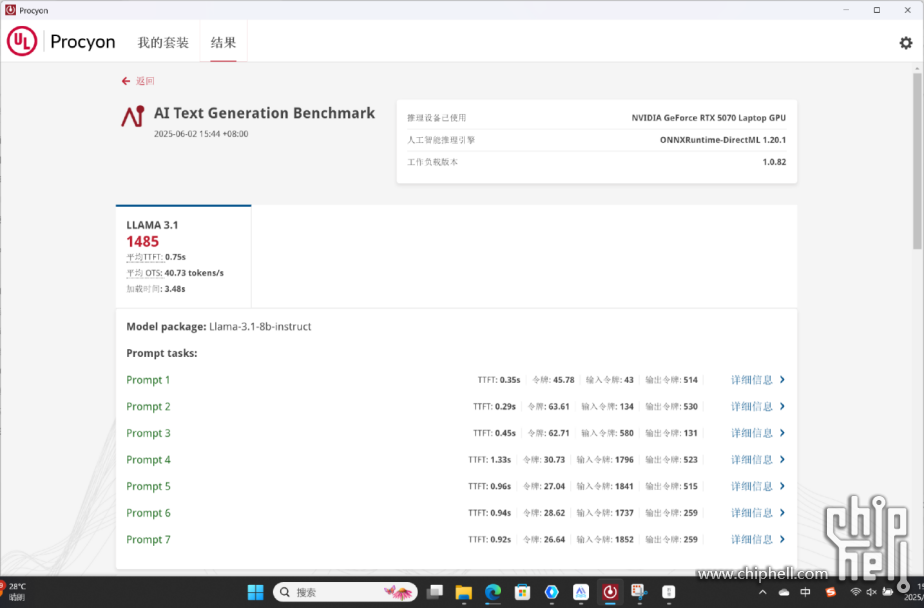Expand Prompt 4 row chevron

[x=782, y=459]
